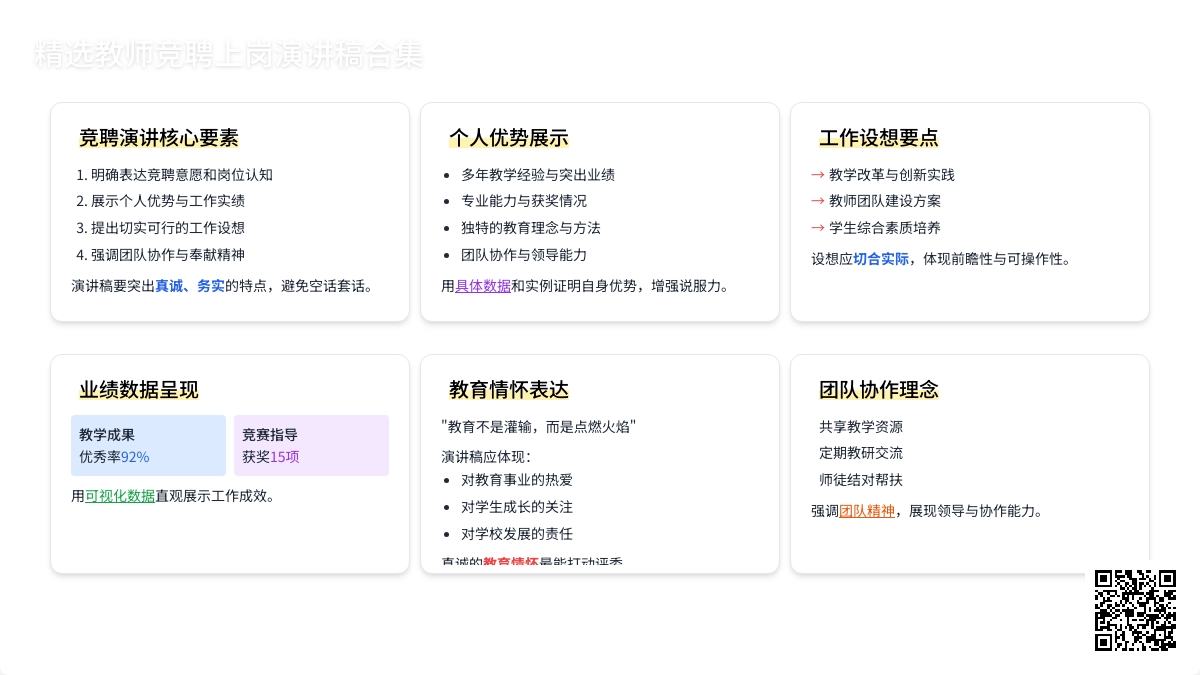The width and height of the screenshot is (1200, 675).
Task: Click the value 15项
Action: 285,457
